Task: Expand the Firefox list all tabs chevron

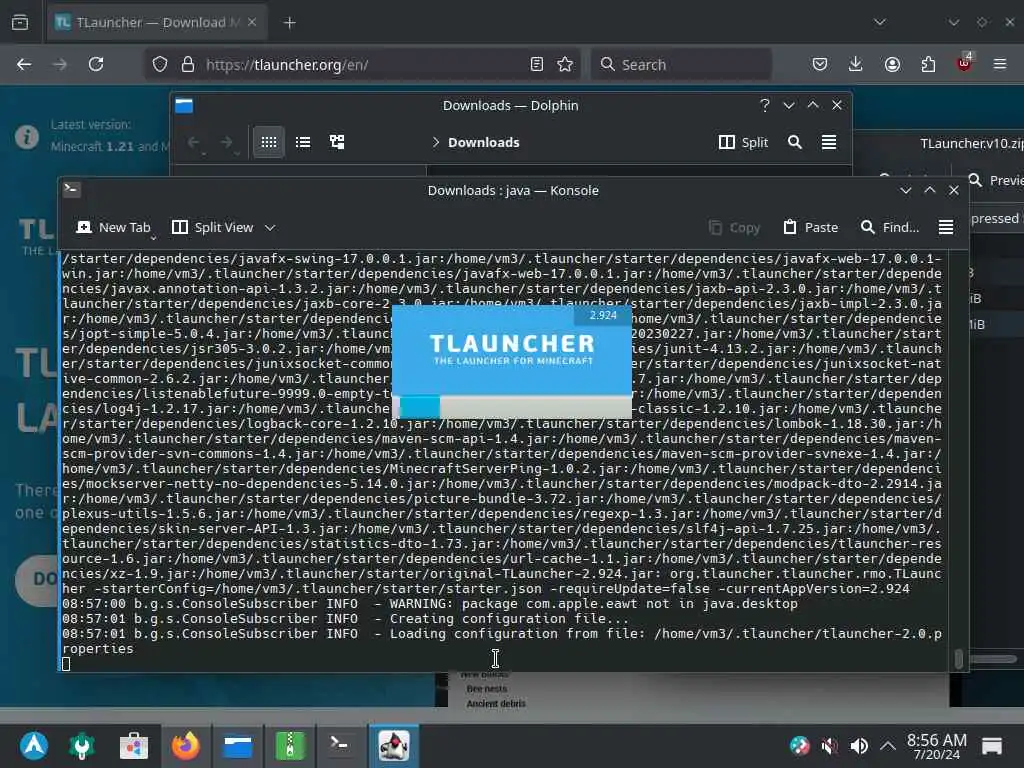Action: click(880, 22)
